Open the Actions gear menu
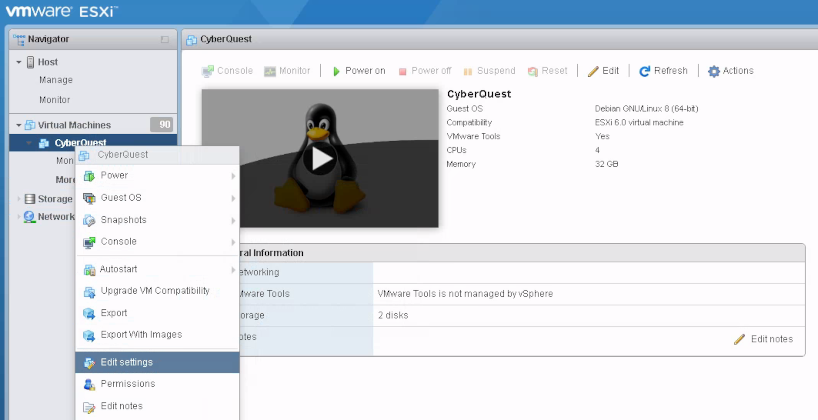The image size is (818, 420). click(x=731, y=71)
